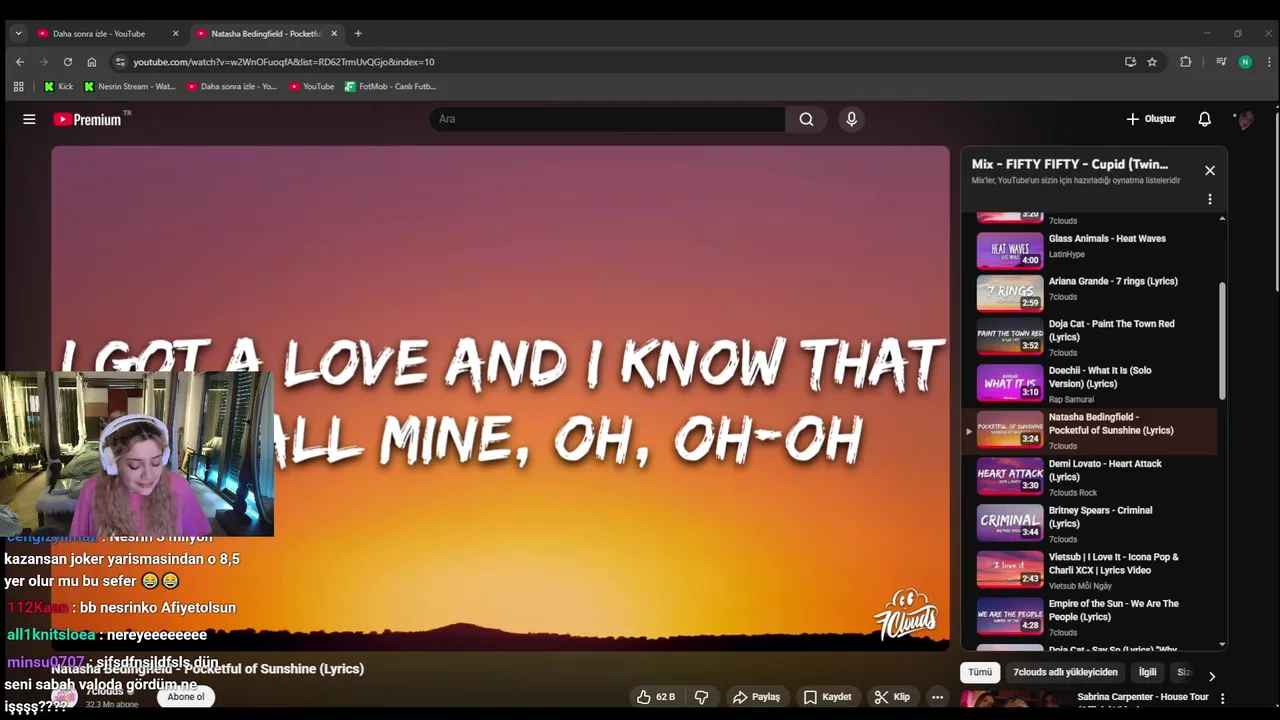Play Demi Lovato - Heart Attack
This screenshot has width=1280, height=720.
[x=1090, y=478]
